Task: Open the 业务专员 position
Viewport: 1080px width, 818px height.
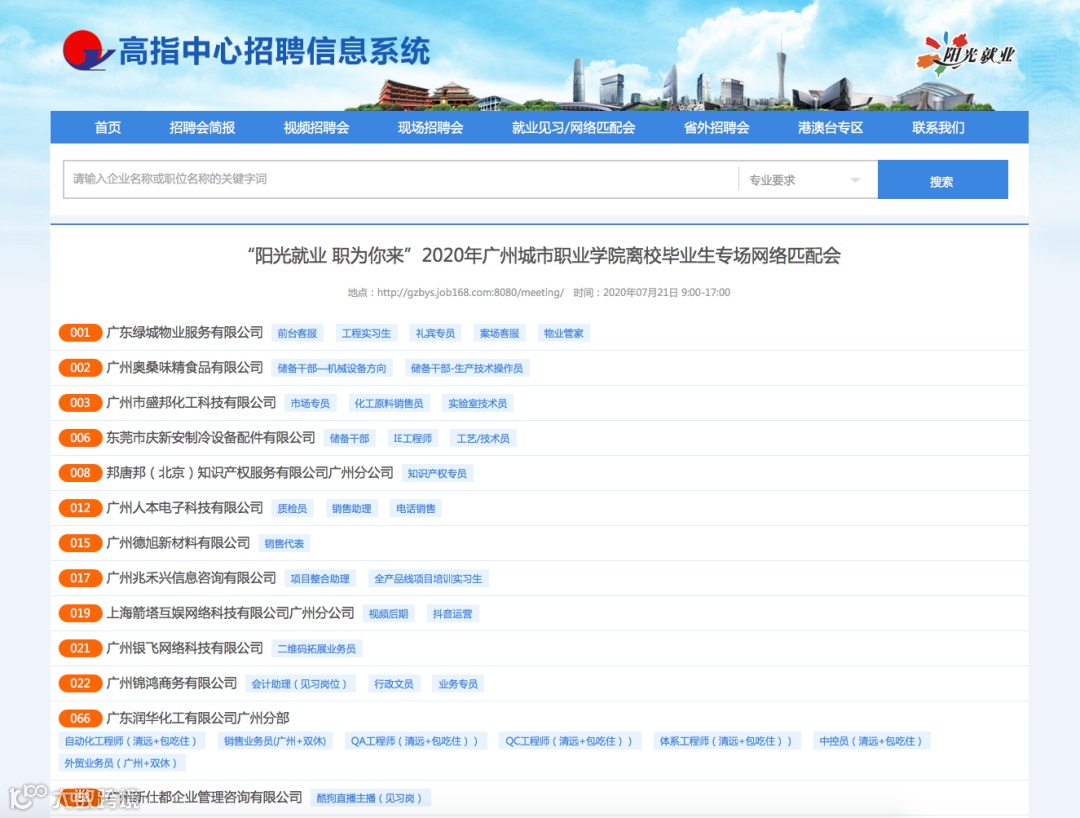Action: click(458, 684)
